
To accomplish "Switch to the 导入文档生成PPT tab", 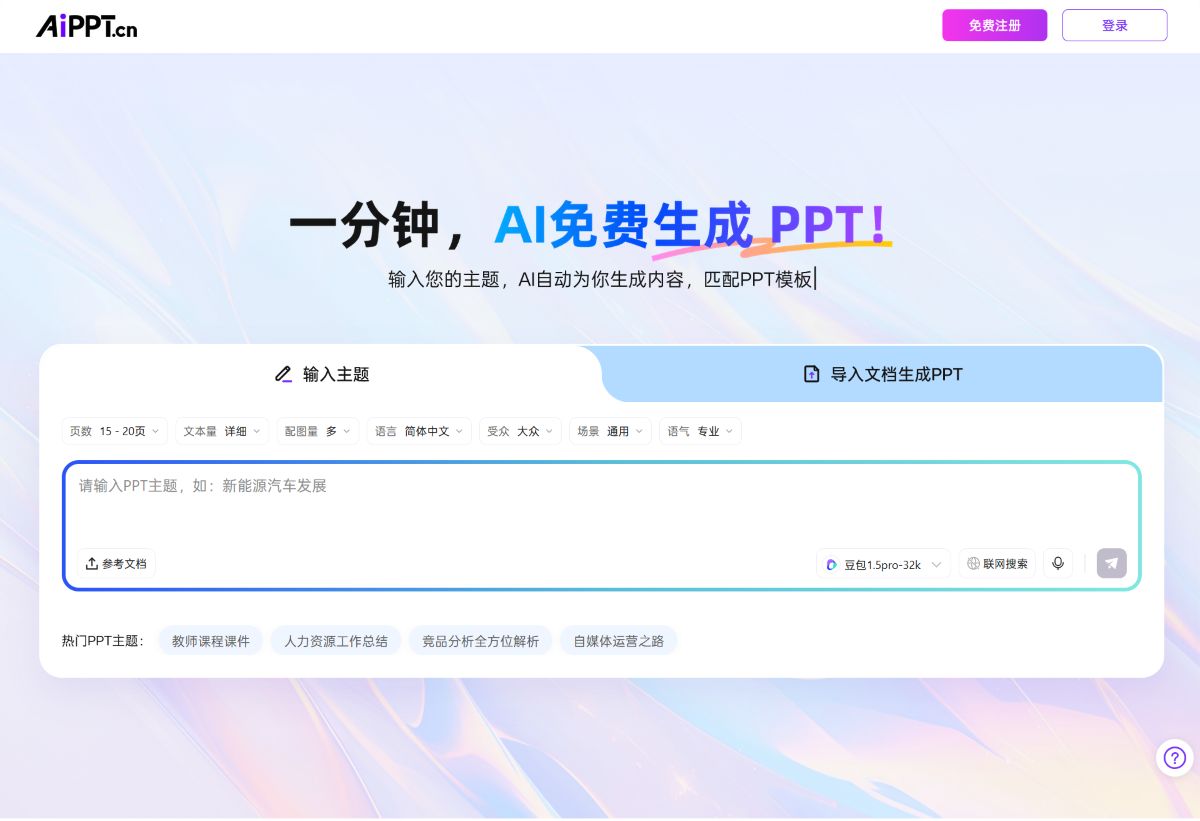I will pos(883,374).
